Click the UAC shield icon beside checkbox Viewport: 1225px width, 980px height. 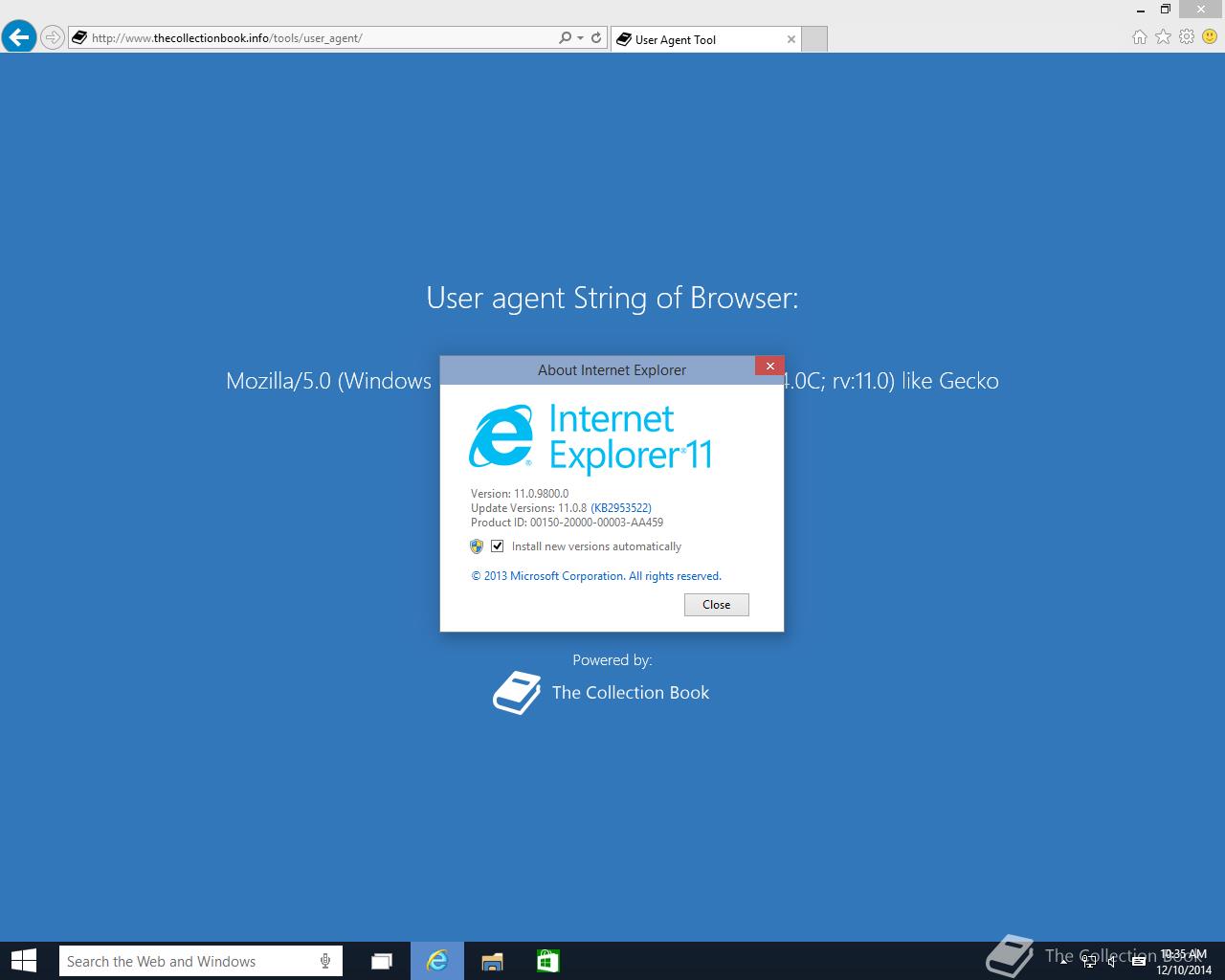tap(477, 546)
